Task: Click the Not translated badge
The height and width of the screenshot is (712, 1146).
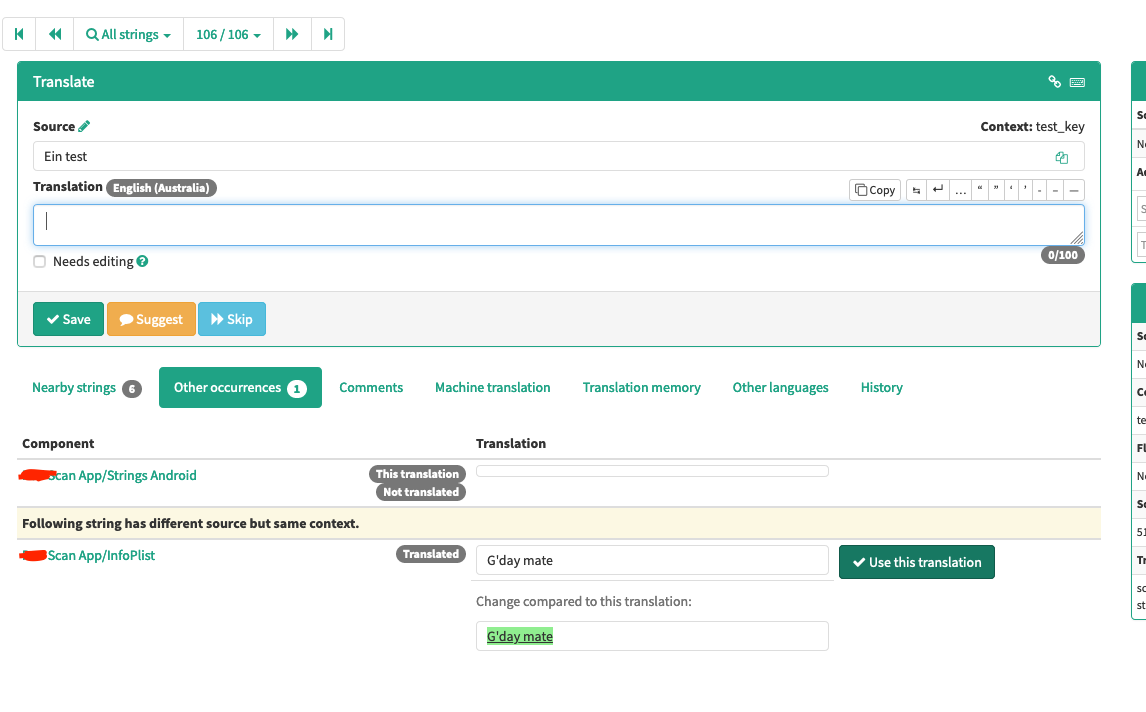Action: tap(421, 492)
